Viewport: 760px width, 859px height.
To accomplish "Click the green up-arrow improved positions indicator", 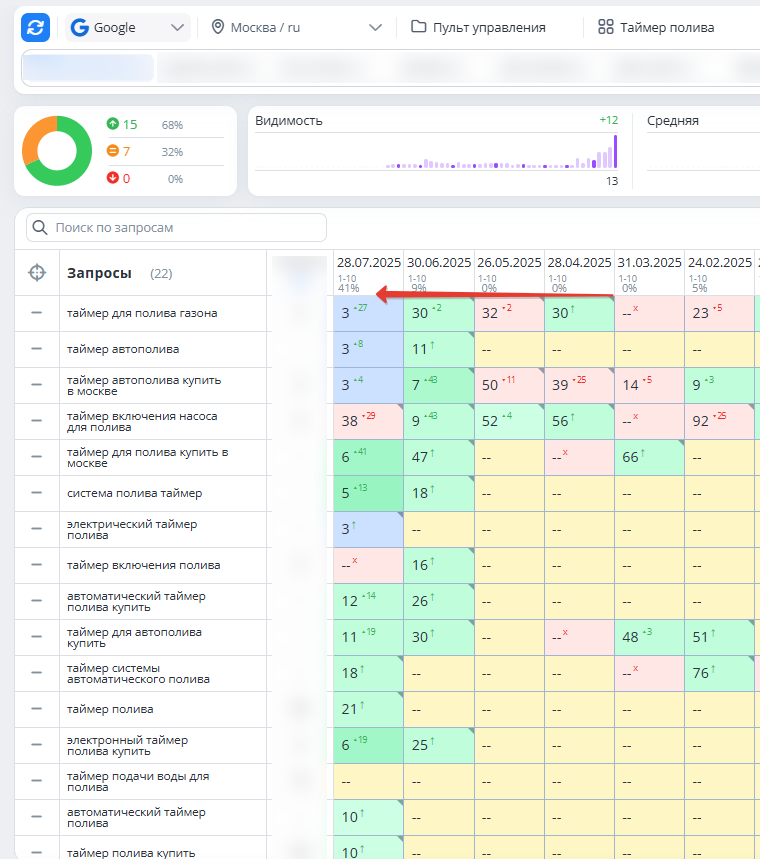I will click(113, 125).
